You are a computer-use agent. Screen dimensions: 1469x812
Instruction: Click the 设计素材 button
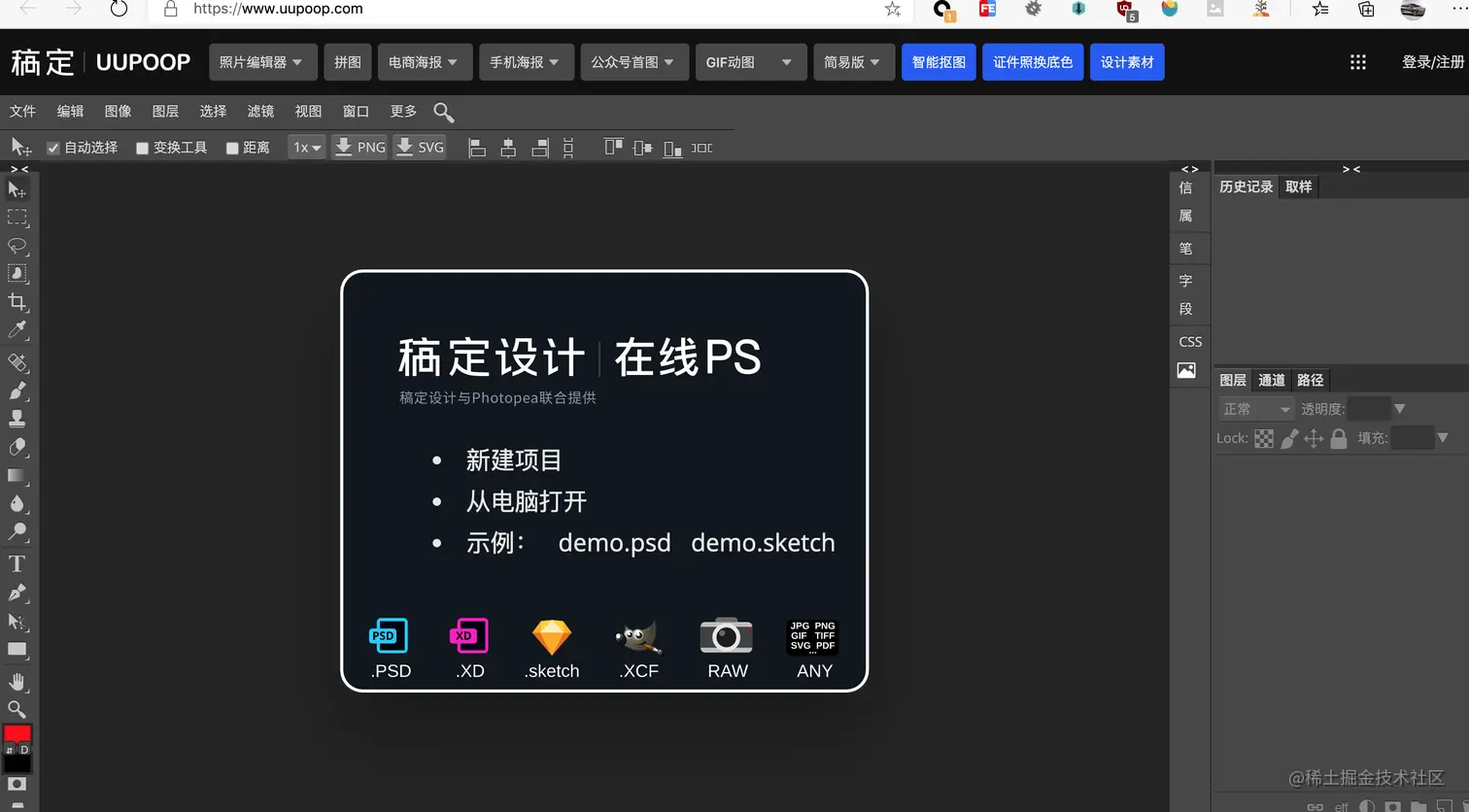1127,62
